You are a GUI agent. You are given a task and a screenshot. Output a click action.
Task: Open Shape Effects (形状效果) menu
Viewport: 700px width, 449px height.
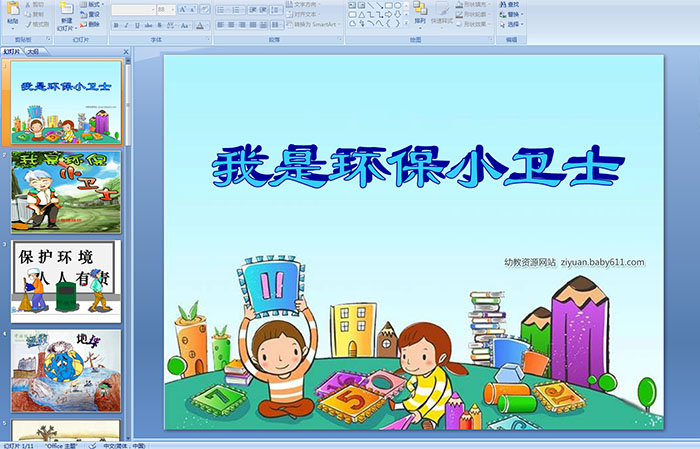pyautogui.click(x=474, y=24)
